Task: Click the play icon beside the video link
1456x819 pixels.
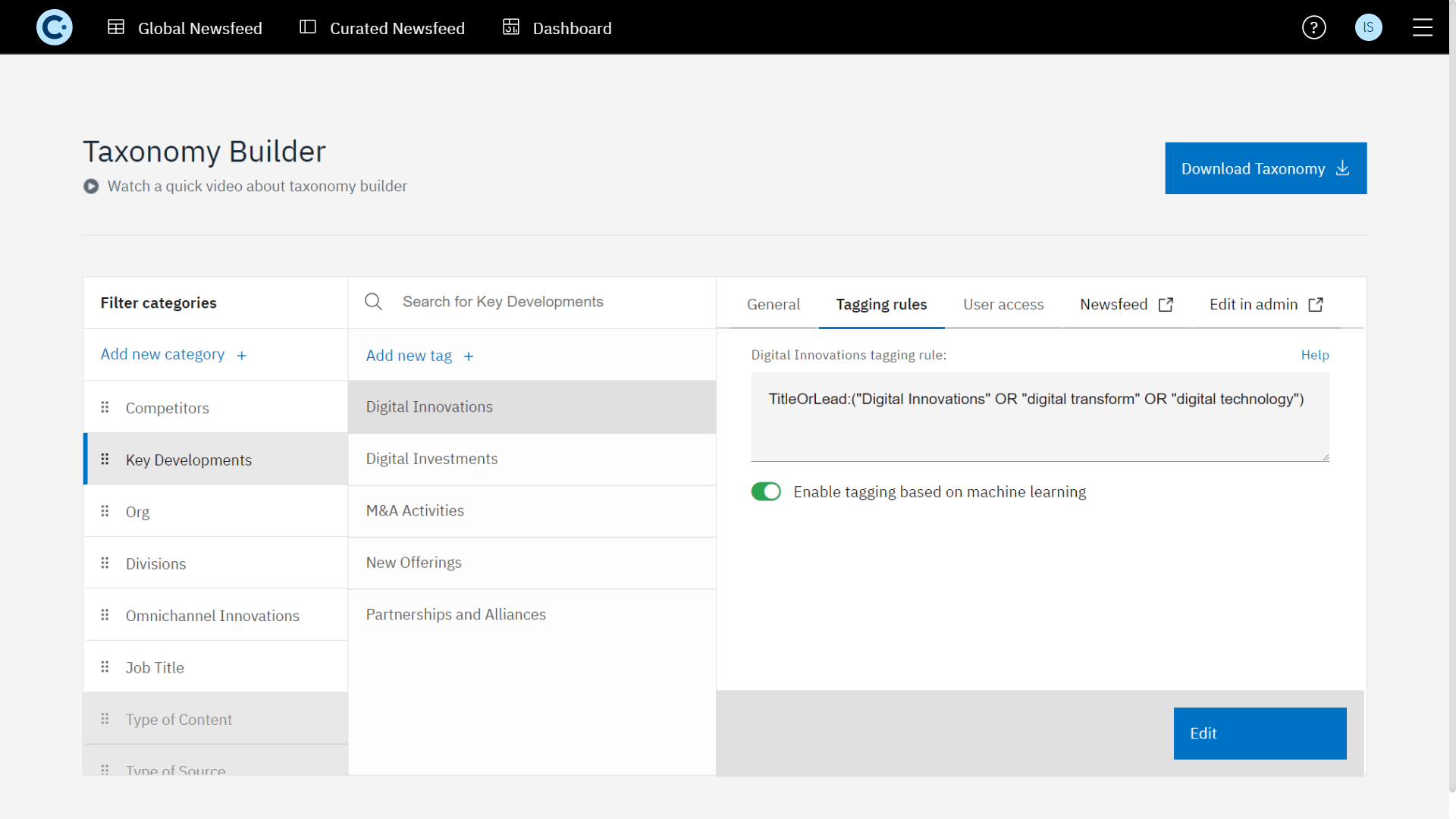Action: point(91,187)
